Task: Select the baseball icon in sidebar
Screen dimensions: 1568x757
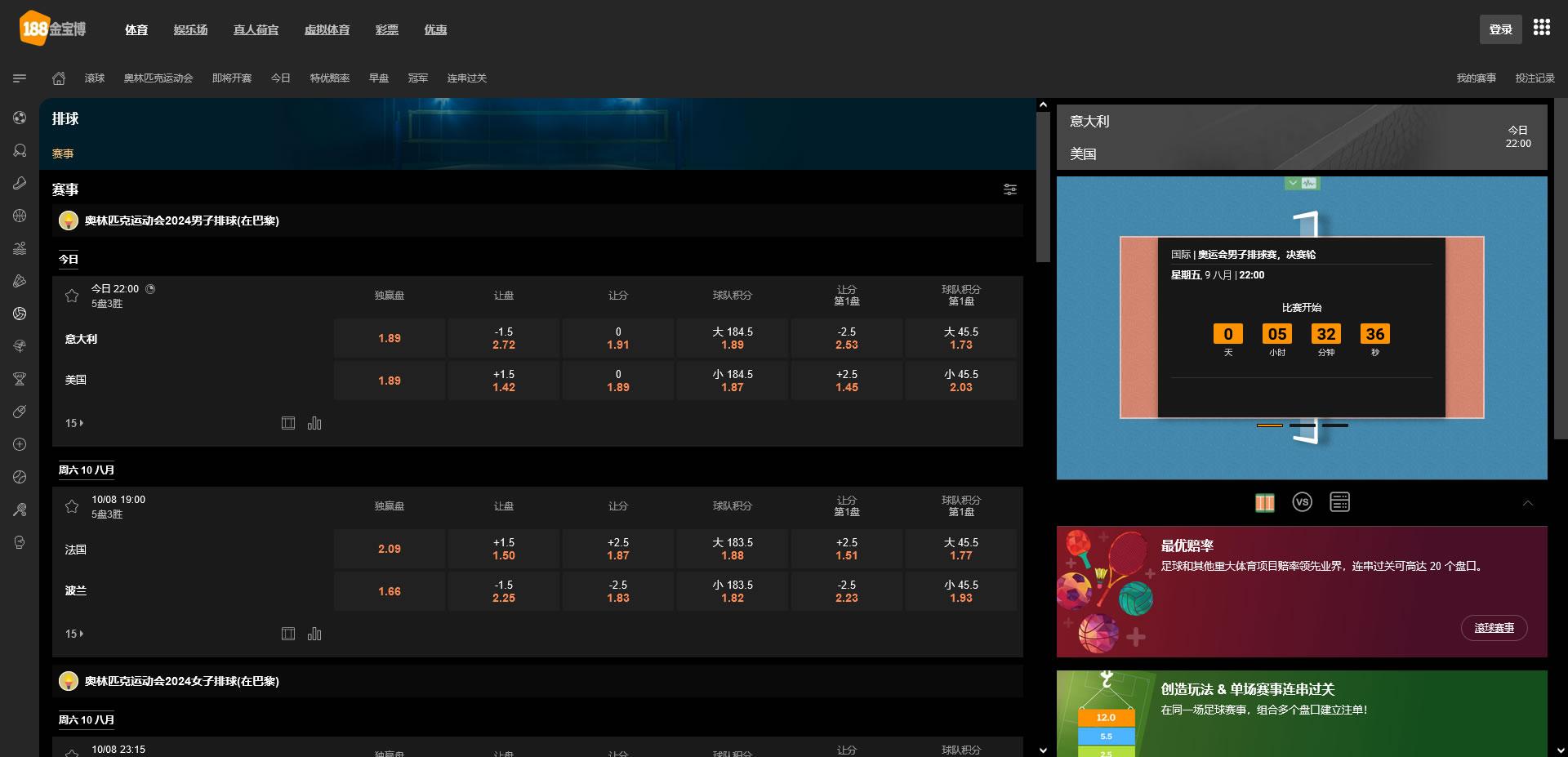Action: (x=20, y=477)
